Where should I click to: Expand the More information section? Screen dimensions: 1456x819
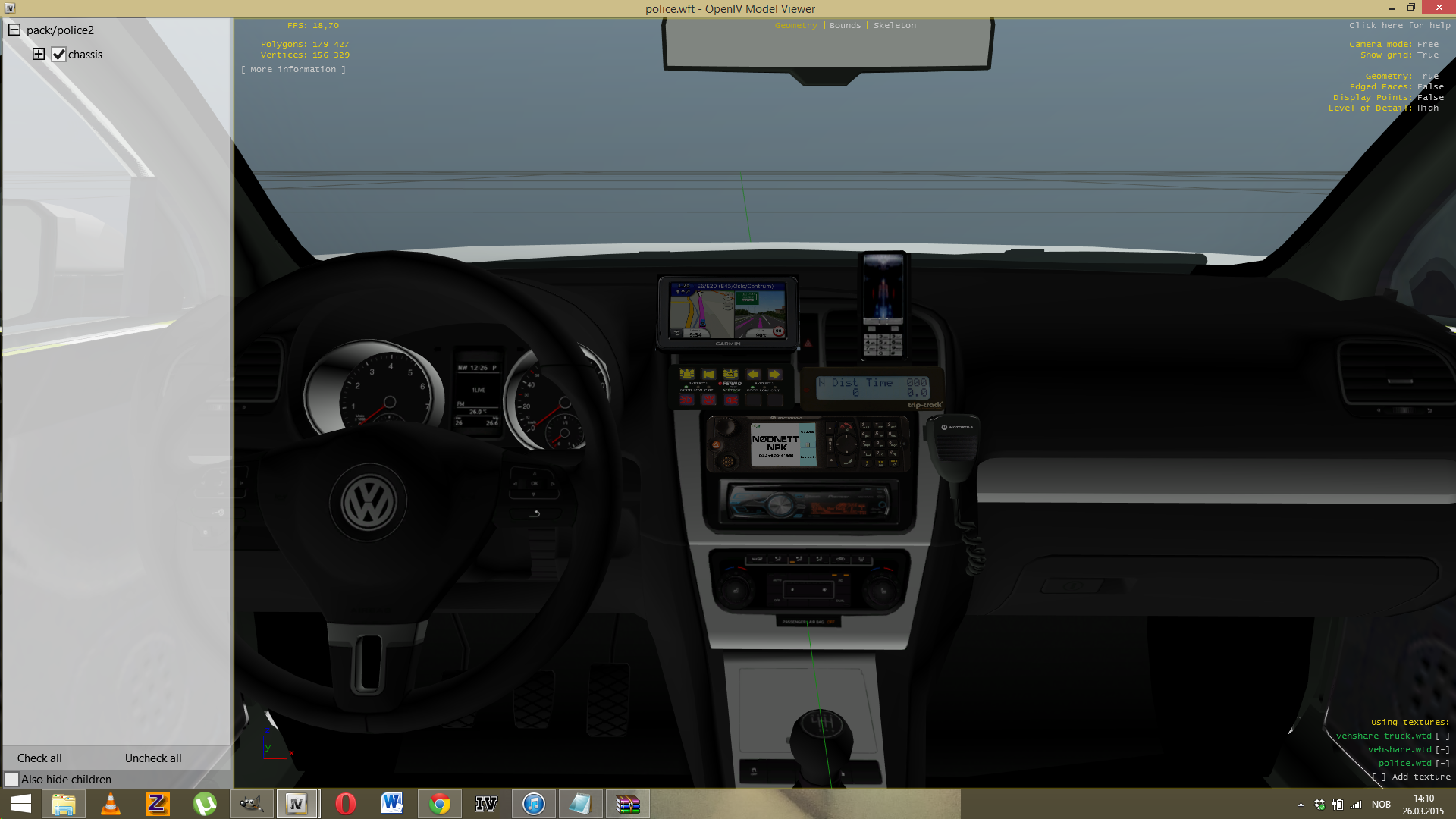pos(293,69)
